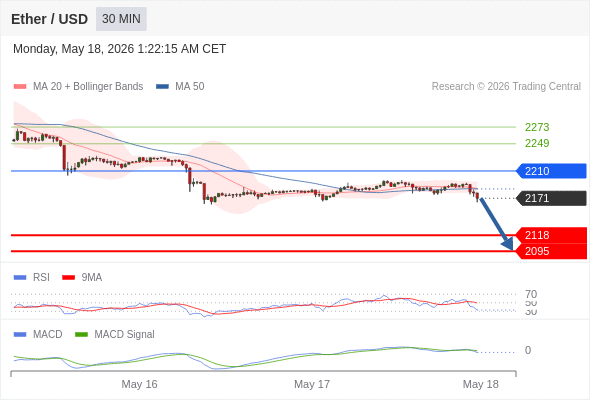Select the 2210 pivot price label

click(x=551, y=171)
